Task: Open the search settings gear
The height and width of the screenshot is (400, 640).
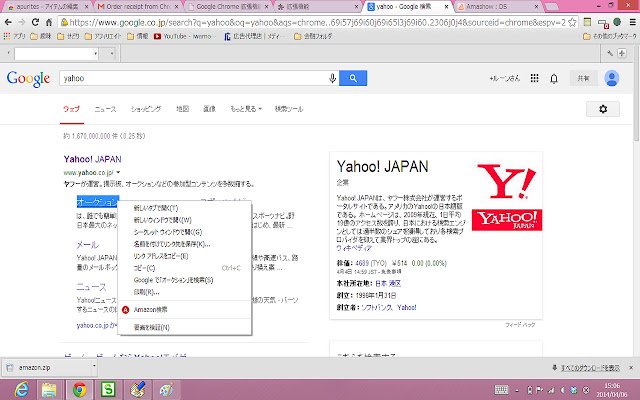Action: 603,109
